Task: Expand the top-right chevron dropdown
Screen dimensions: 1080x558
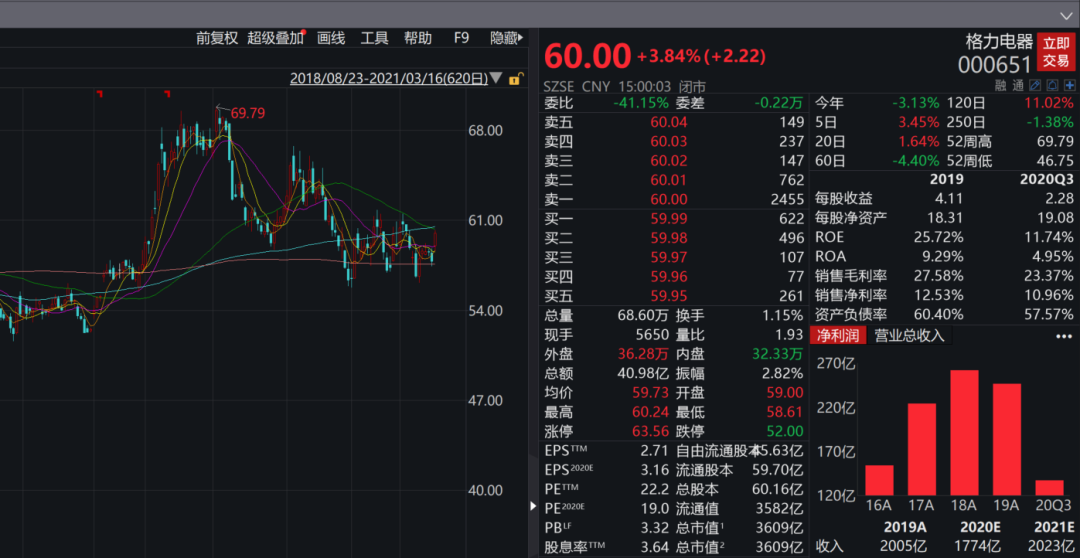Action: coord(1066,12)
